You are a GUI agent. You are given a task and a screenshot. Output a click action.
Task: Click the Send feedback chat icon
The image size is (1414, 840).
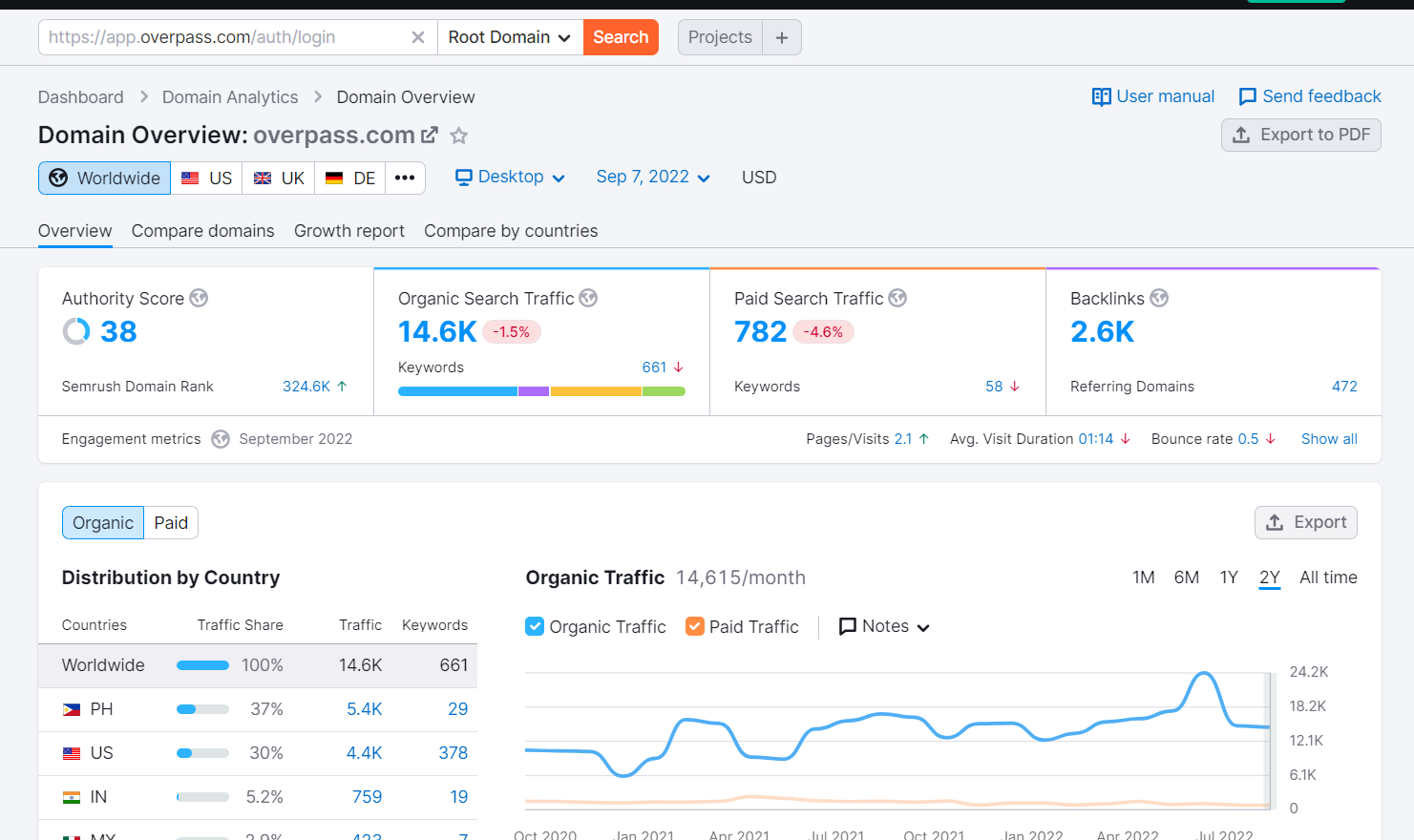(1247, 96)
